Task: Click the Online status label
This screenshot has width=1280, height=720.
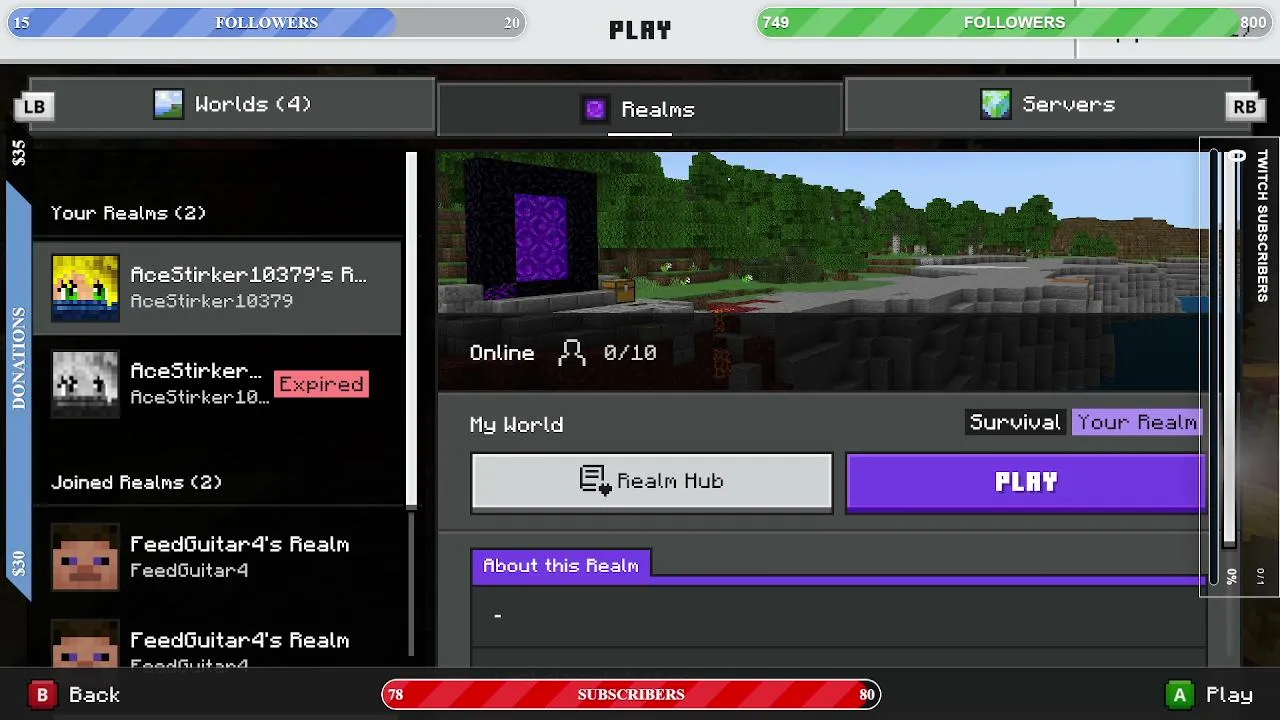Action: tap(502, 353)
